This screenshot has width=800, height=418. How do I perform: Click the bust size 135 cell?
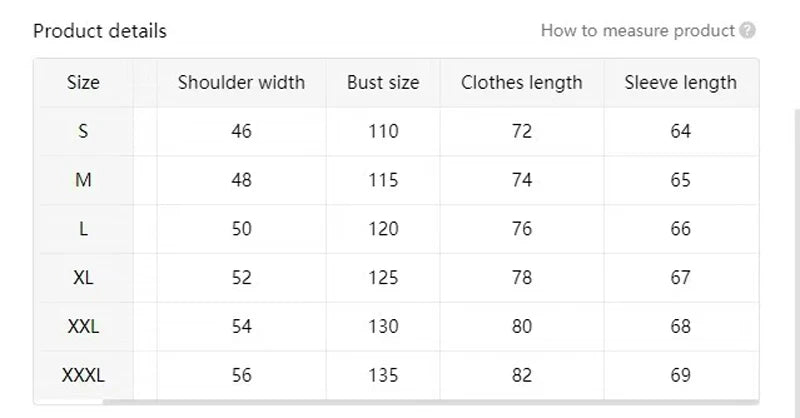coord(383,375)
